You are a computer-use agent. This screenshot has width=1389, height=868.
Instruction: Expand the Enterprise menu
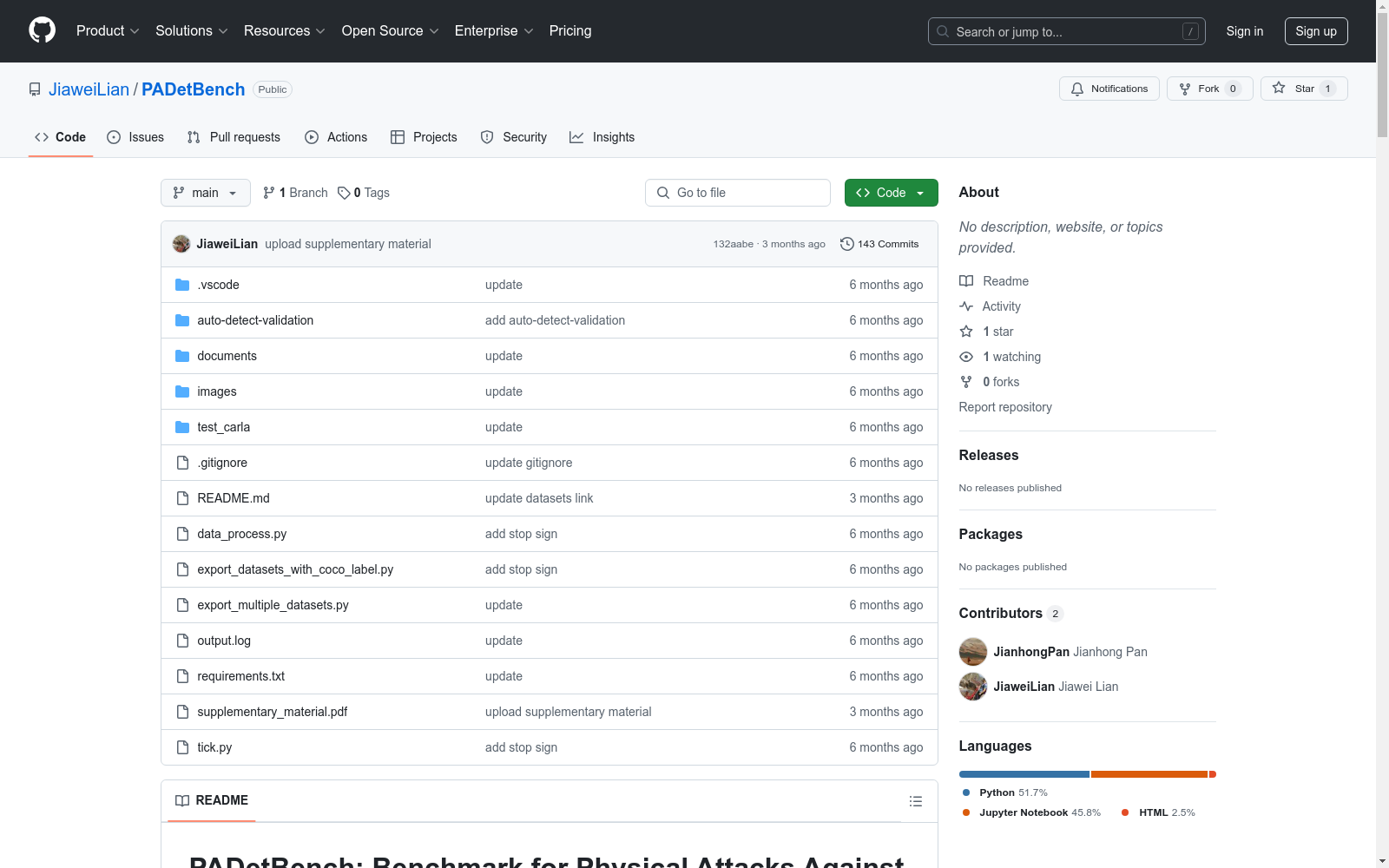pyautogui.click(x=494, y=31)
